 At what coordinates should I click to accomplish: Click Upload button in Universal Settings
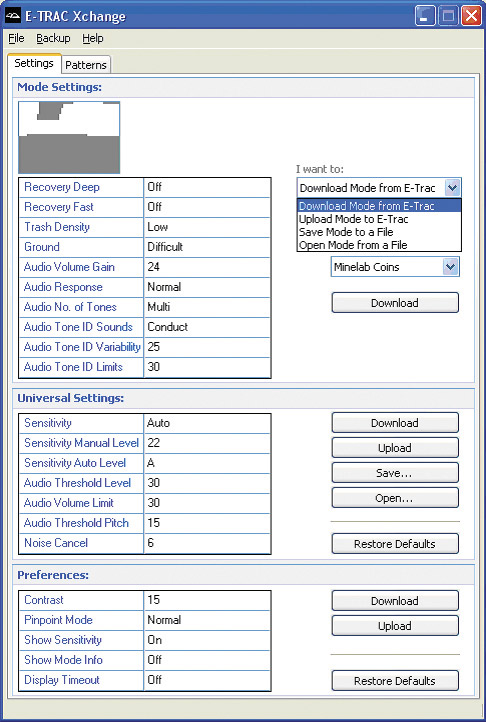(395, 448)
